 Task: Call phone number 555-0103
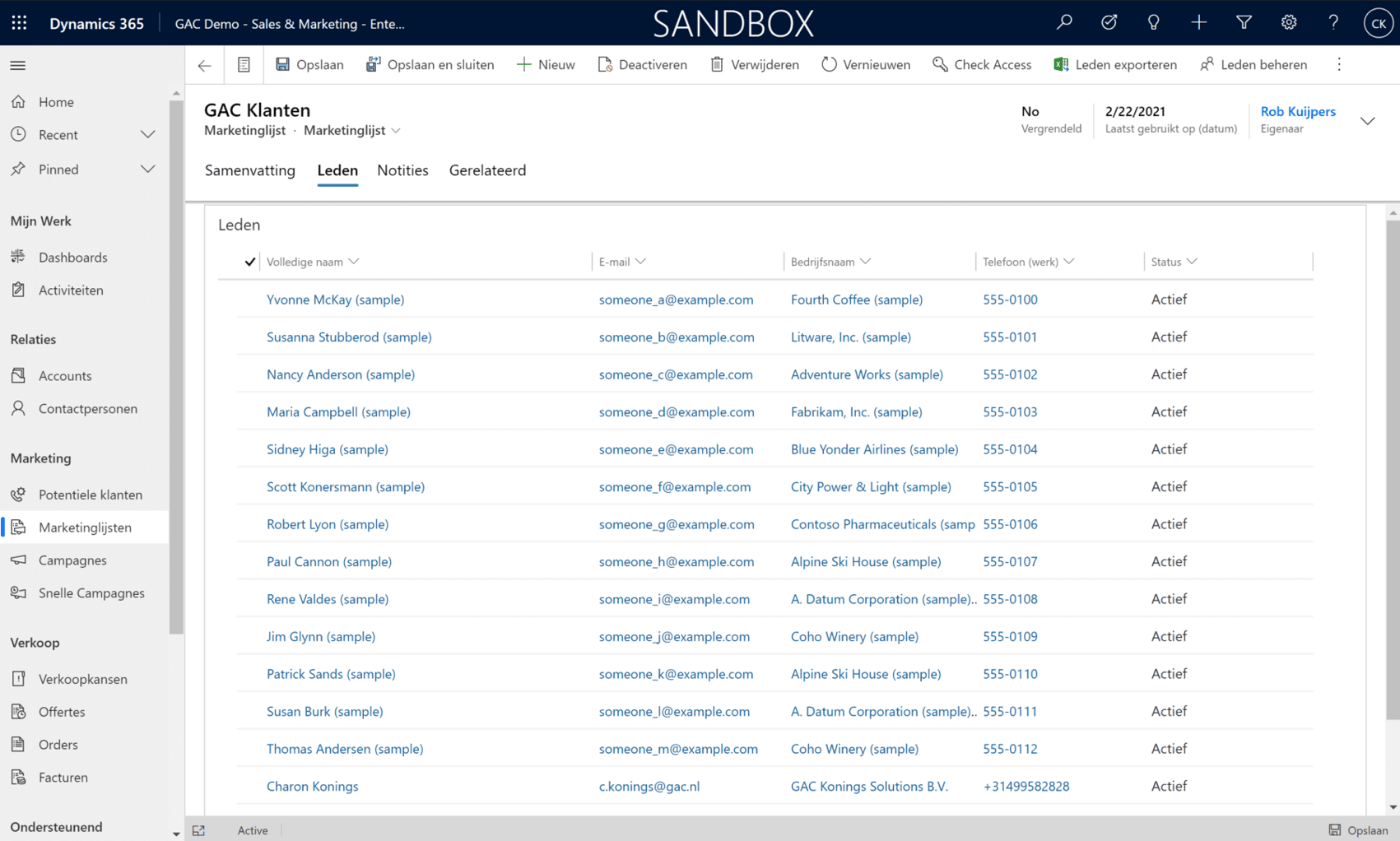tap(1010, 412)
